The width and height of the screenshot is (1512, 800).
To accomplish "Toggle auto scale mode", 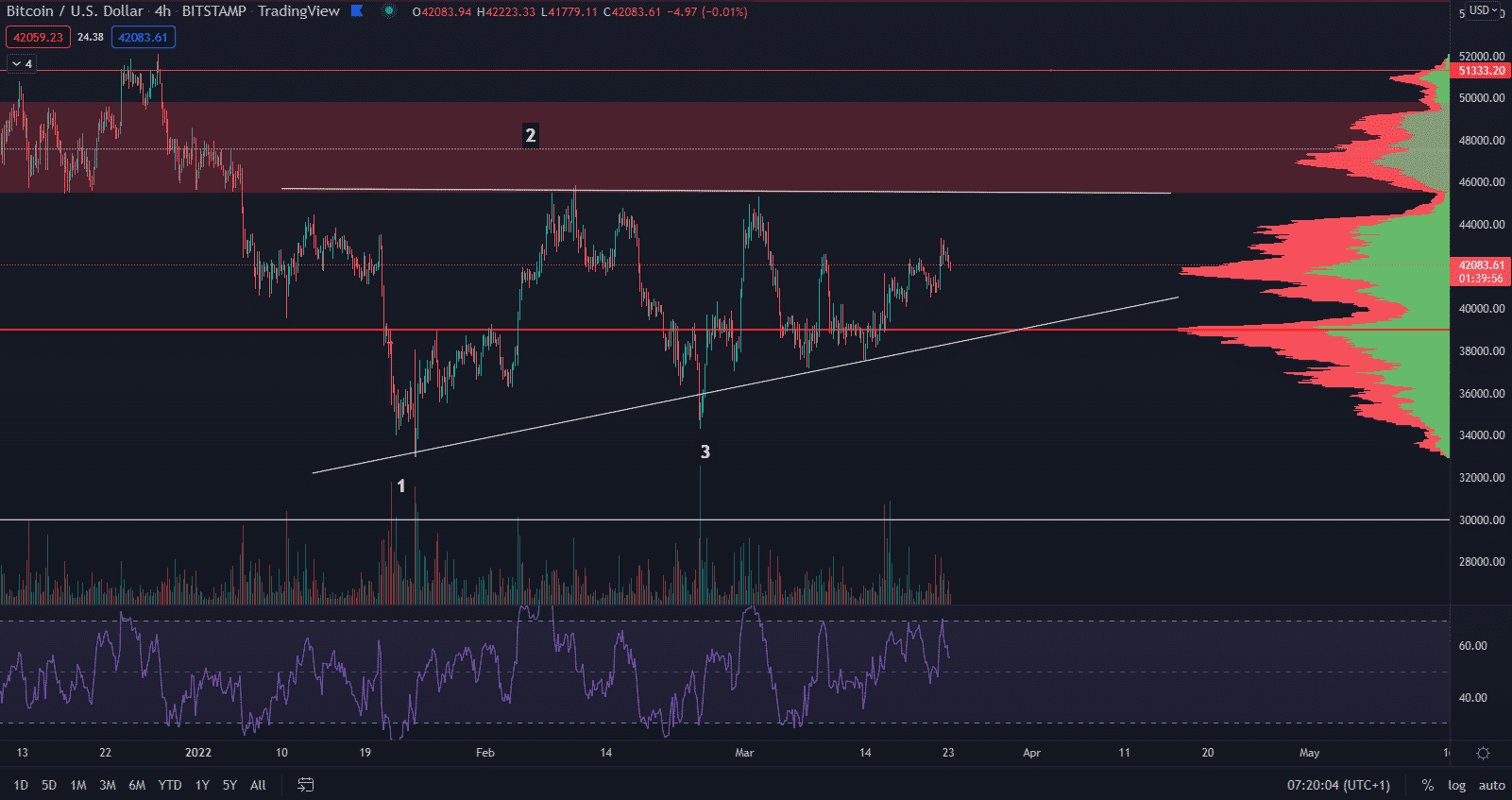I will [x=1491, y=785].
